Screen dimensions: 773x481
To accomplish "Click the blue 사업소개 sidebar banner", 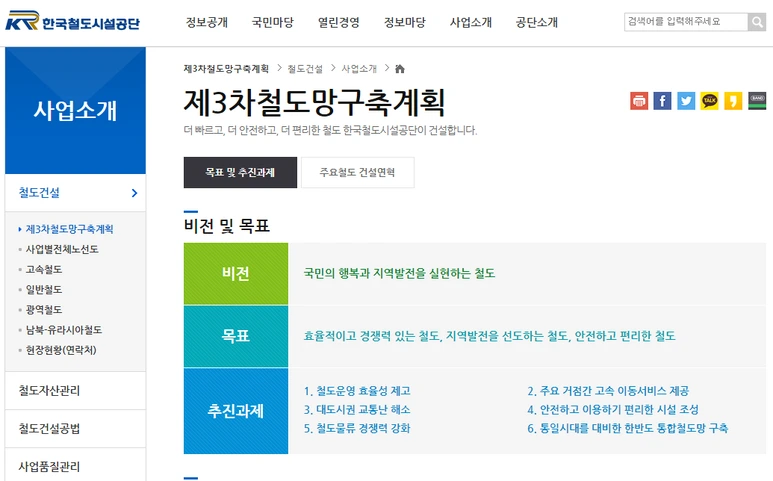I will [x=75, y=110].
